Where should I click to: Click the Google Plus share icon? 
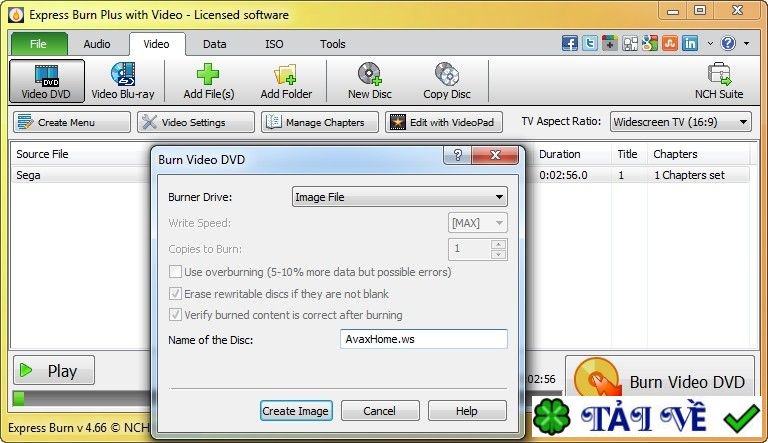610,43
